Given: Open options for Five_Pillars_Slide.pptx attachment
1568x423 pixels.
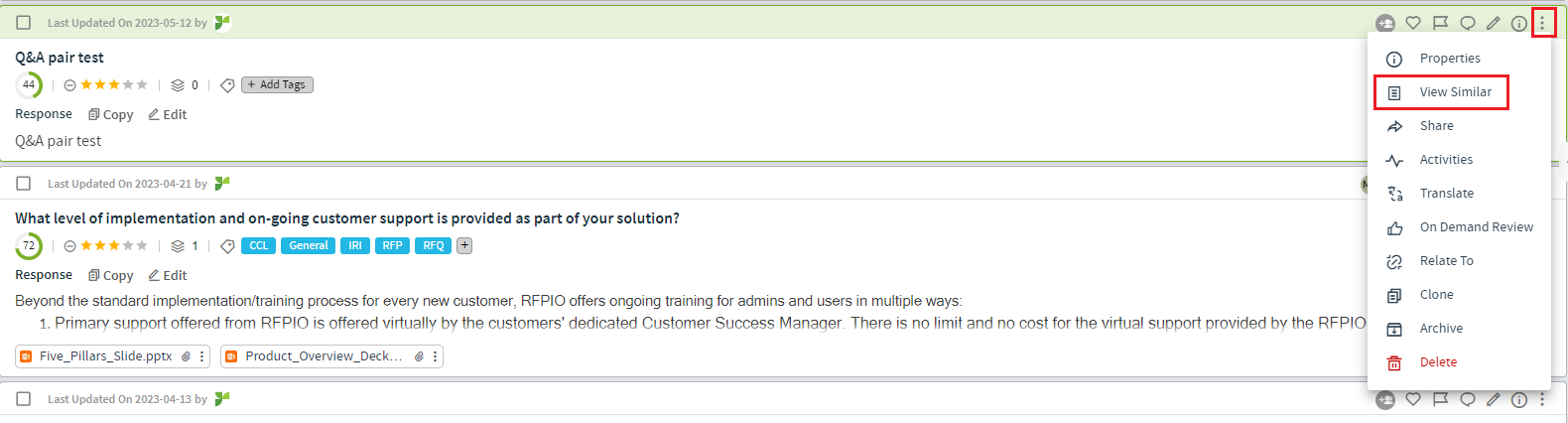Looking at the screenshot, I should click(201, 356).
